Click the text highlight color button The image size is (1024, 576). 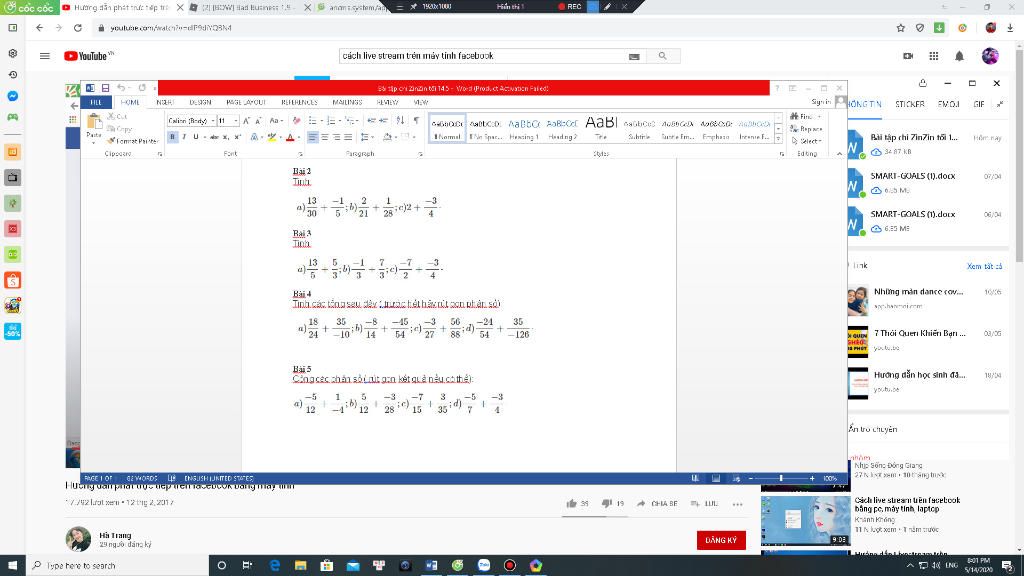(272, 137)
